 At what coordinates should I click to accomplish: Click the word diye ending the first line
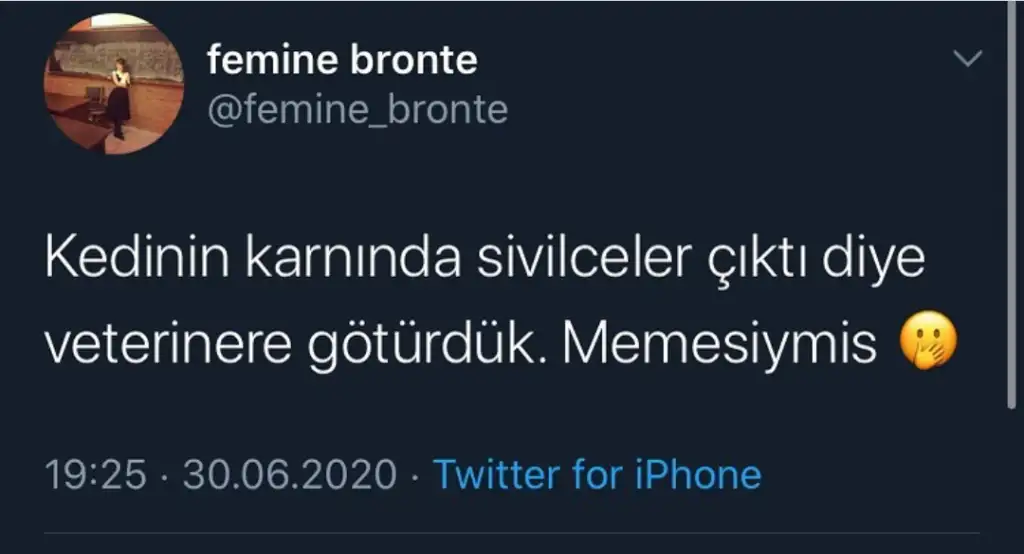tap(873, 259)
